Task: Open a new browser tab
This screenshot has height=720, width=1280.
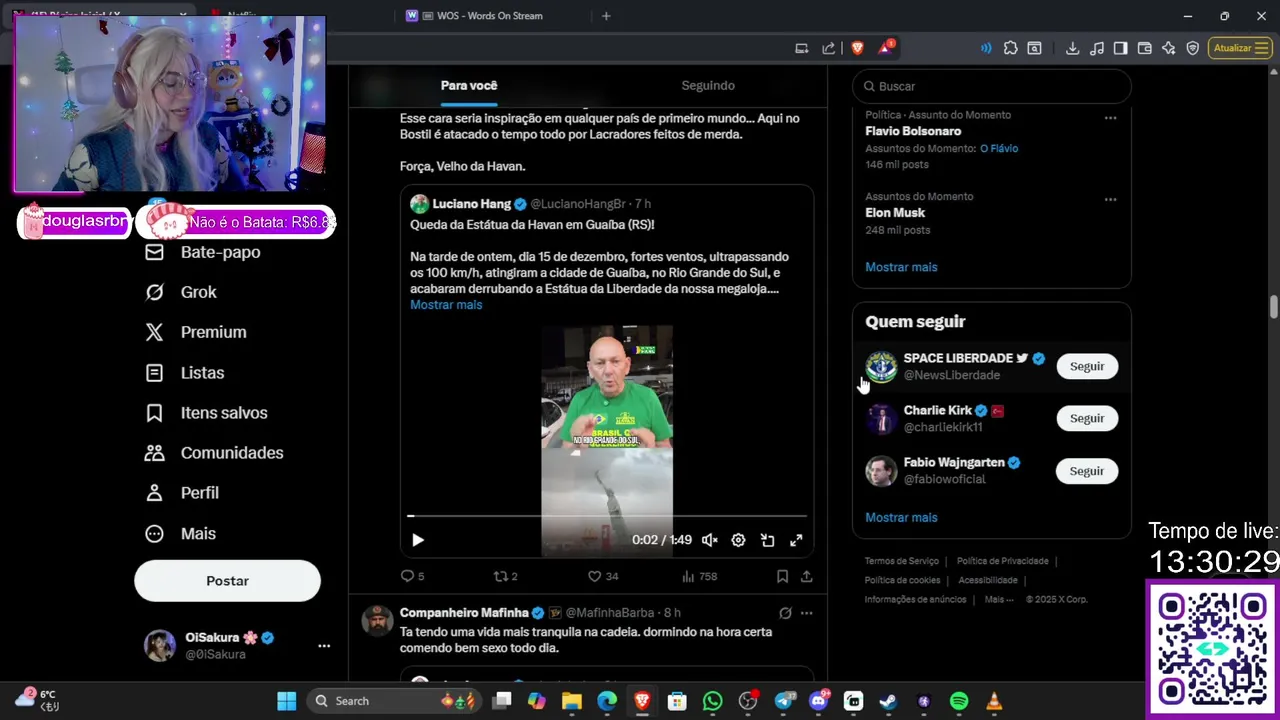Action: [606, 16]
